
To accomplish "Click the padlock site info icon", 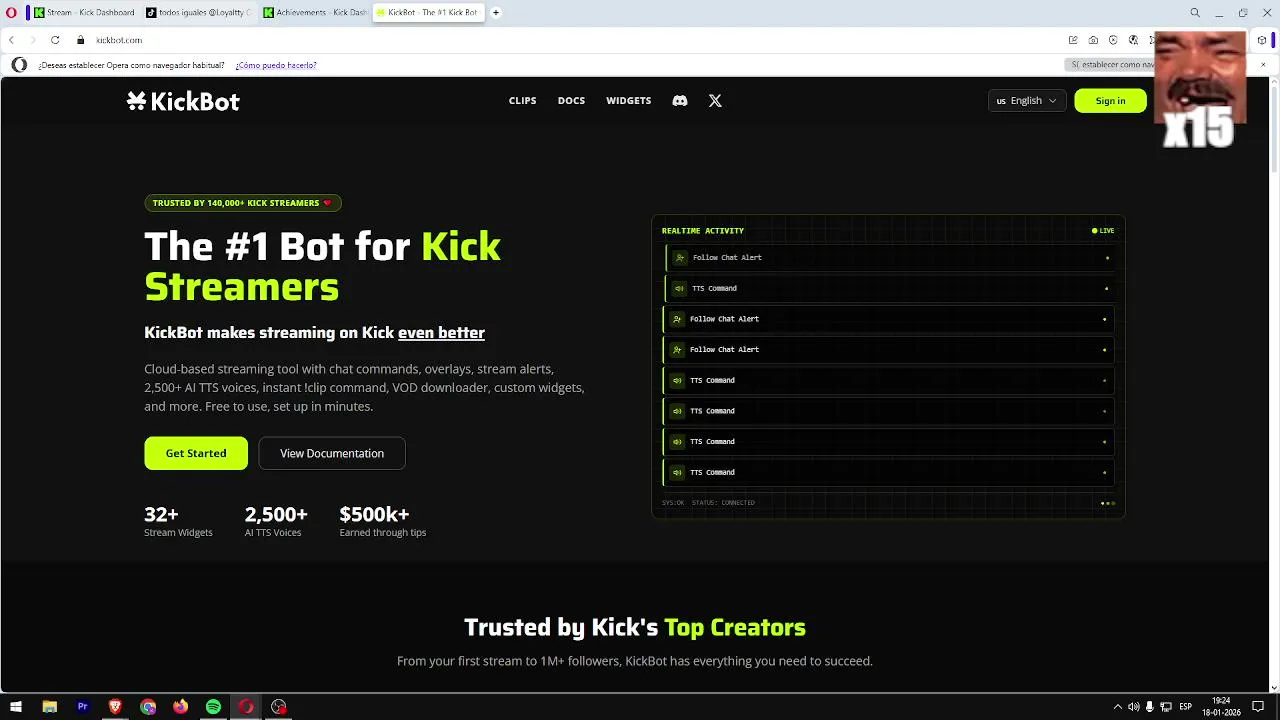I will tap(81, 40).
